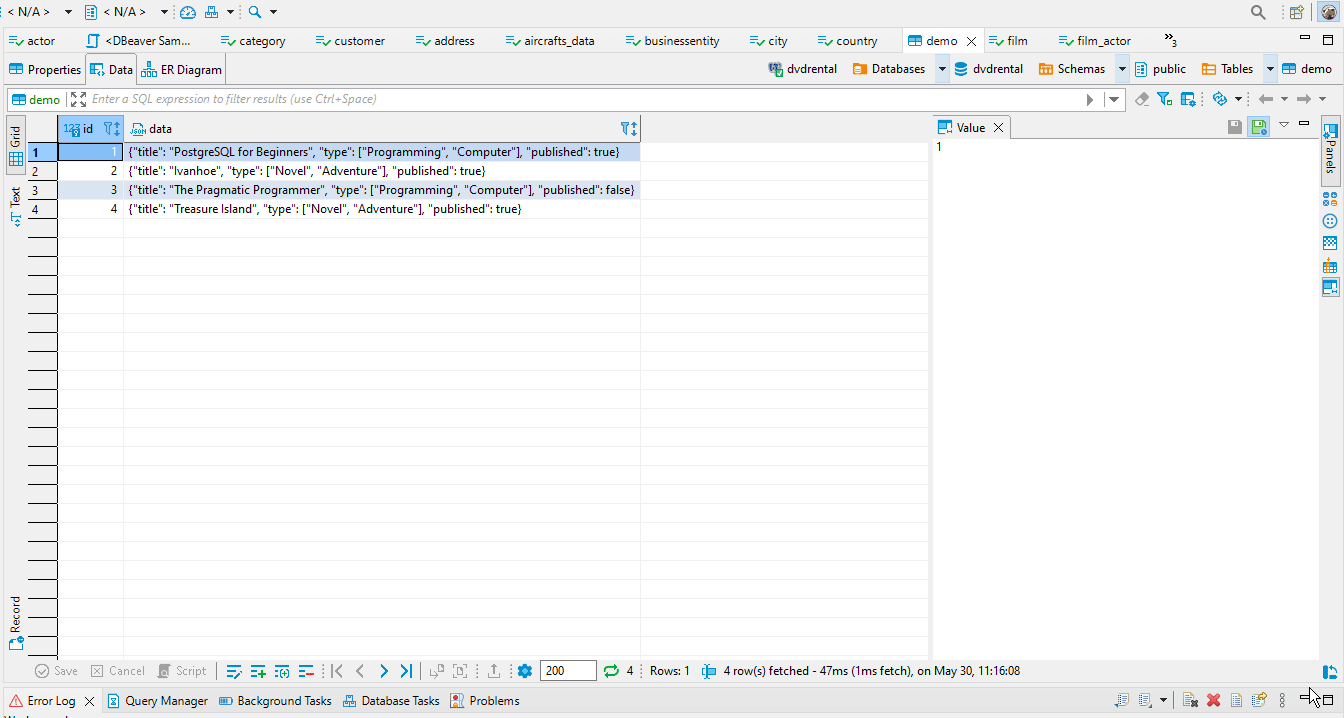Click the fetch size input showing 200
1344x718 pixels.
(567, 671)
